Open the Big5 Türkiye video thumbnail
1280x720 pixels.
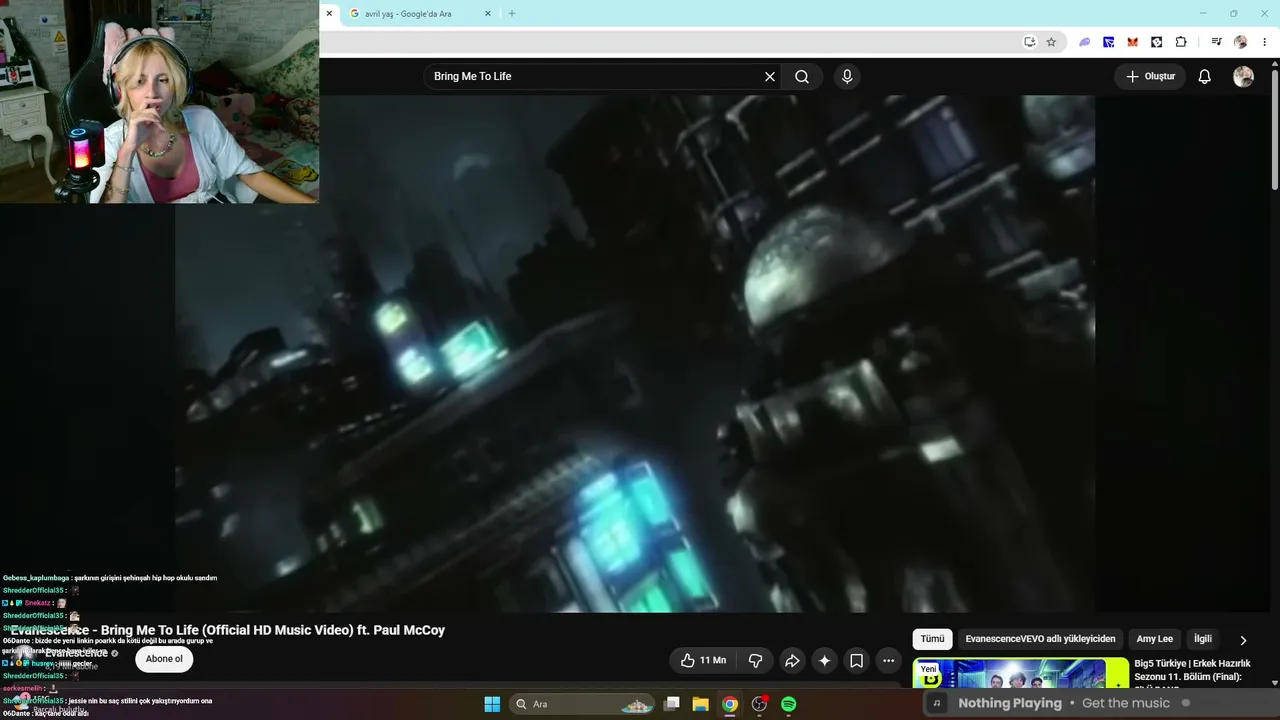tap(1020, 673)
